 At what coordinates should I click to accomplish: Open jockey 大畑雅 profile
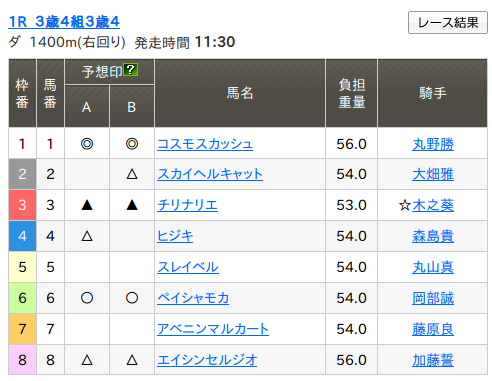[x=433, y=174]
